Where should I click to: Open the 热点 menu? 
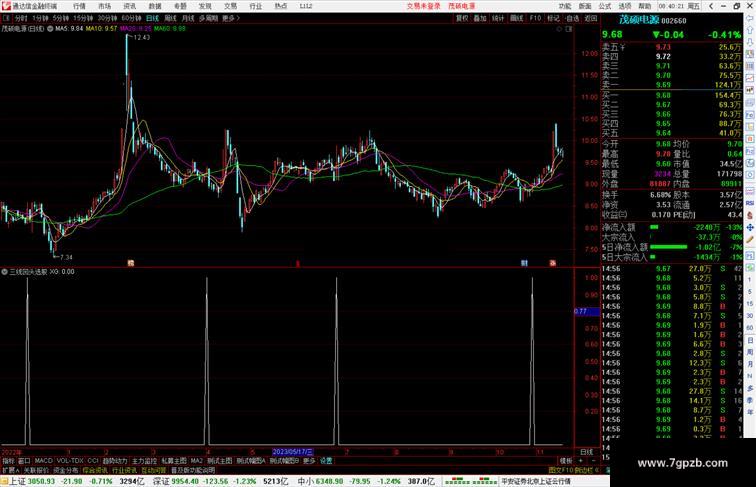(x=281, y=6)
